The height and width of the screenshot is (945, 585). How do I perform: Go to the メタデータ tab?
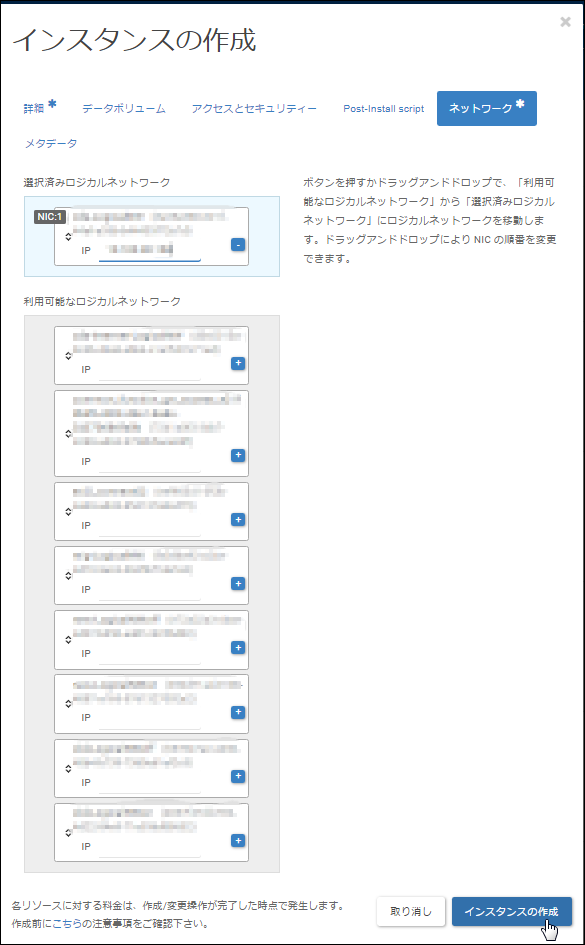coord(51,143)
